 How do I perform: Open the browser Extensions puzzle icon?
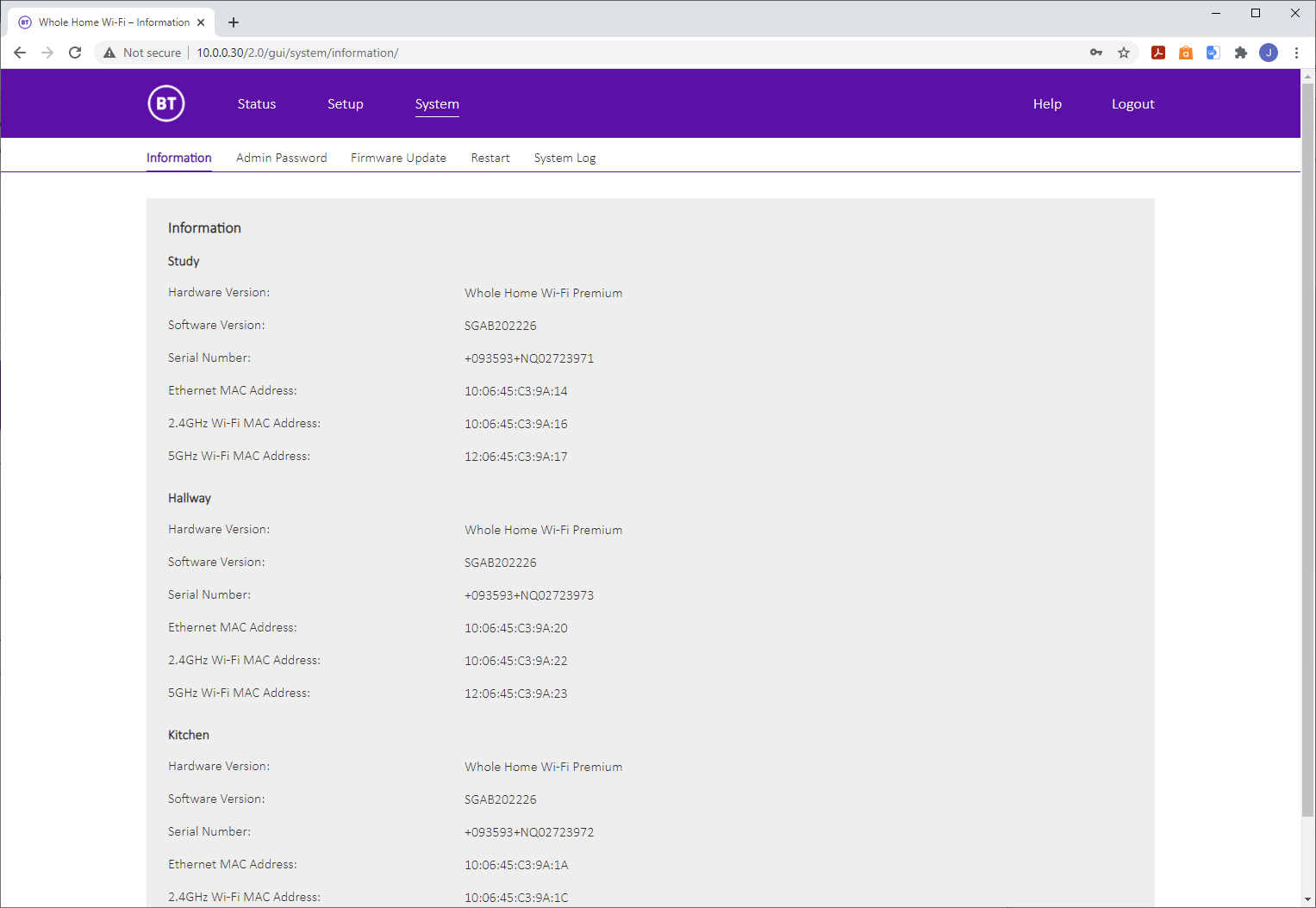click(1241, 53)
